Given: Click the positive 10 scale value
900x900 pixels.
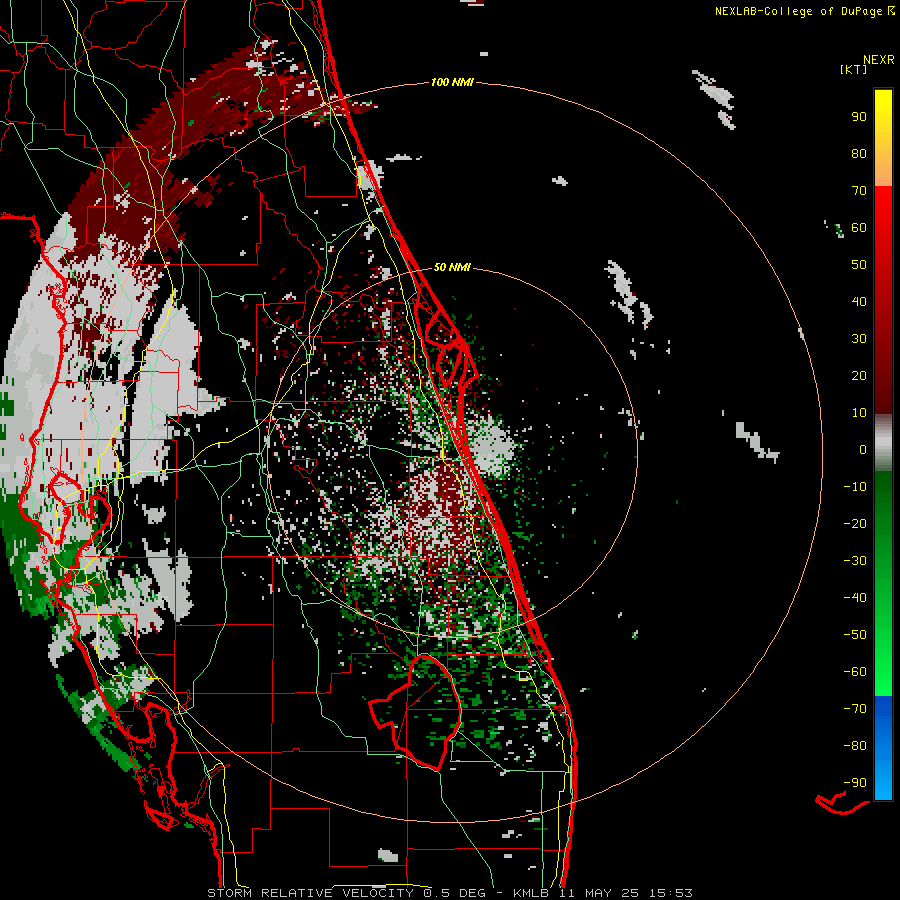Looking at the screenshot, I should tap(859, 413).
